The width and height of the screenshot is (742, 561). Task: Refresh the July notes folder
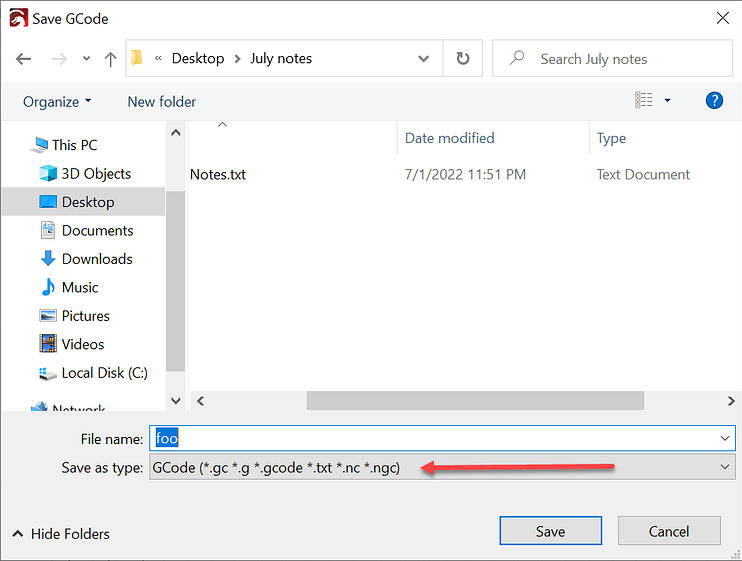point(462,59)
